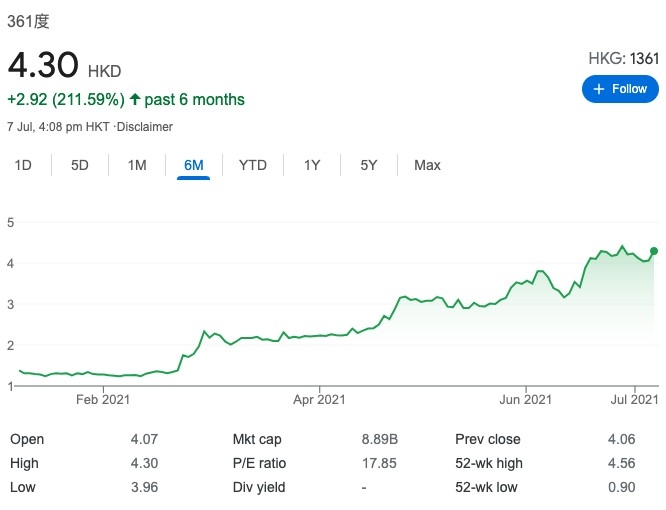Open the Disclaimer link
Screen dimensions: 666x510
point(145,127)
